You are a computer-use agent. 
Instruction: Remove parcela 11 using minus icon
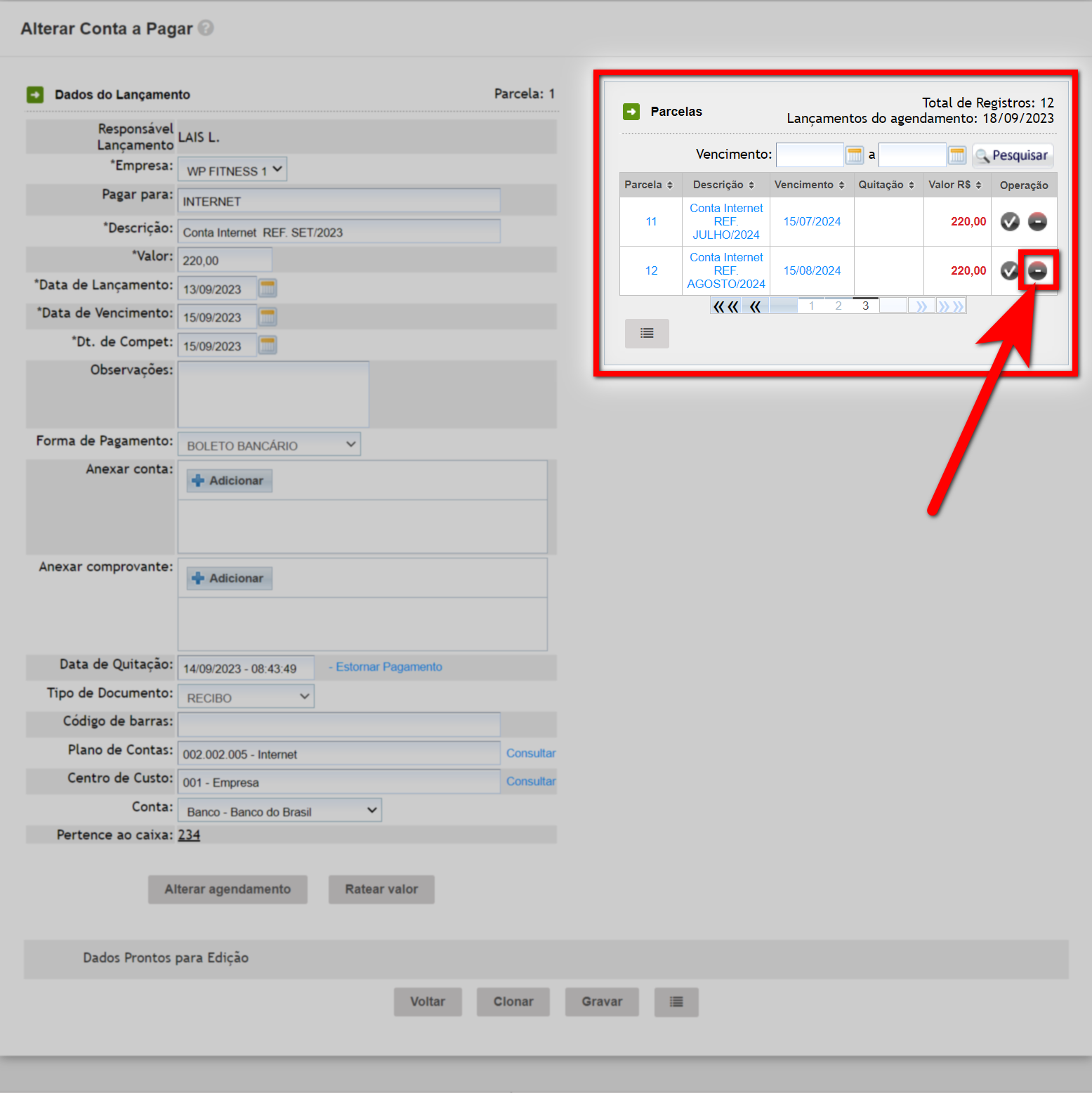[1037, 221]
